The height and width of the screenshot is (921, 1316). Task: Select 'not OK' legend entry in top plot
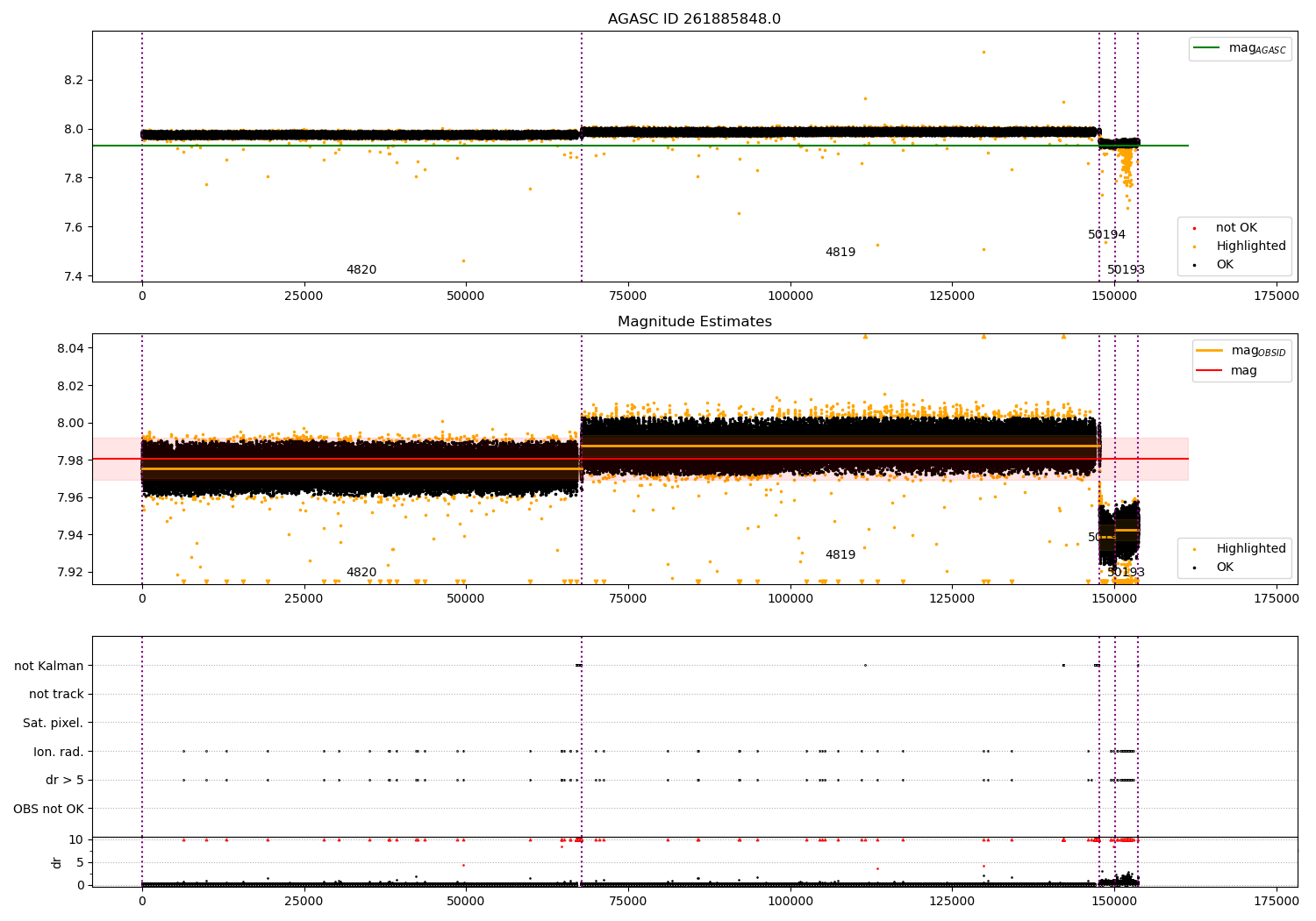(1236, 228)
